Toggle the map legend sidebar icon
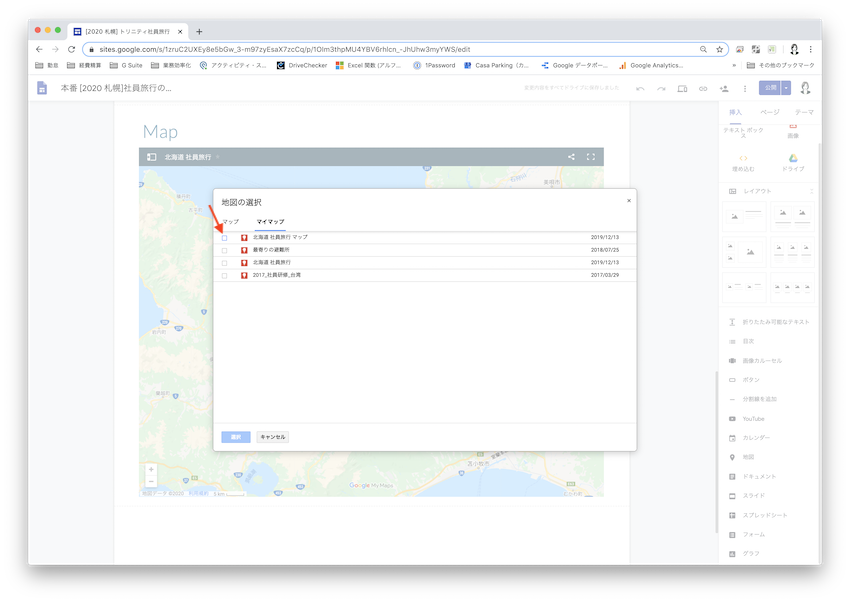Screen dimensions: 850x602 tap(151, 157)
